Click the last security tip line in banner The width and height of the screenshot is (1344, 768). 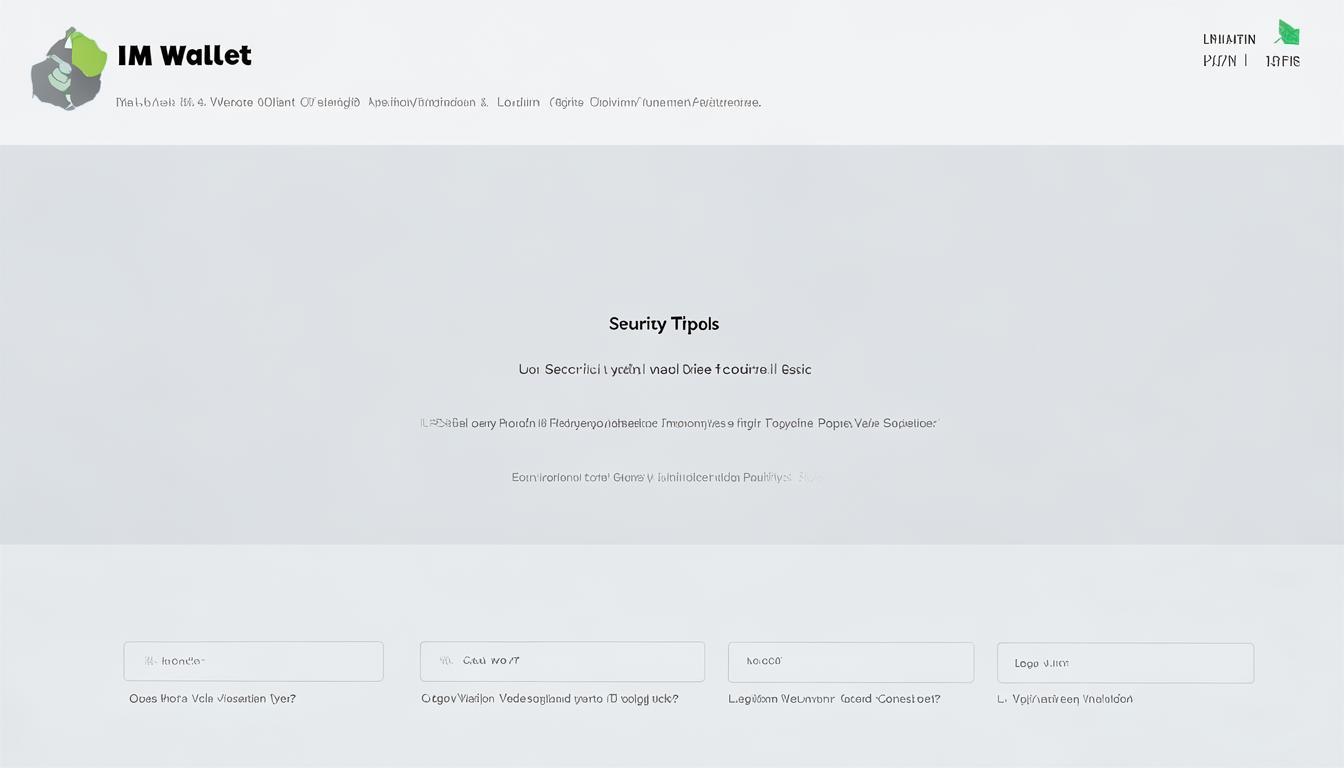tap(666, 478)
